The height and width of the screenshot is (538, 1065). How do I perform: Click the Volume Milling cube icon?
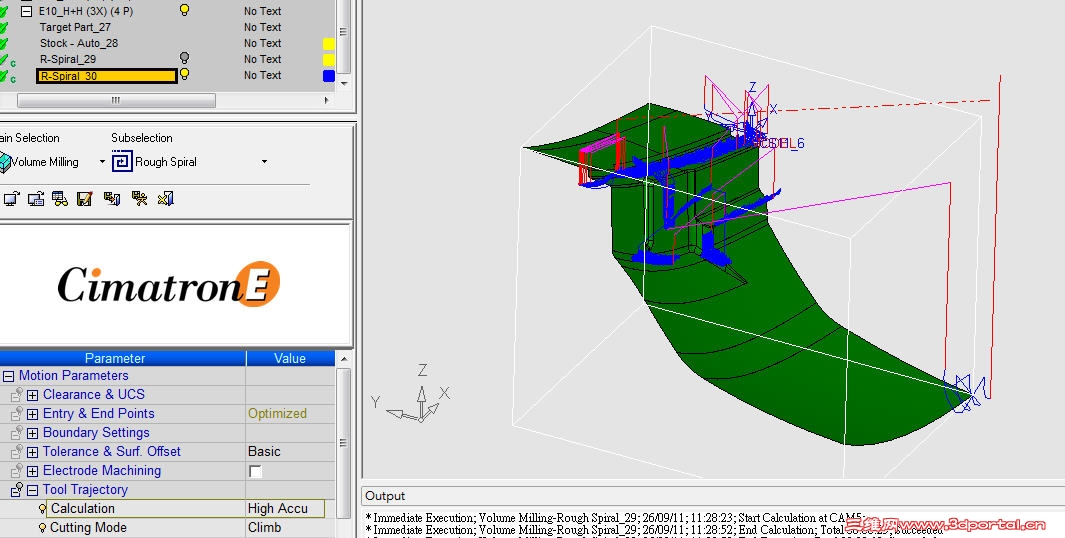point(5,162)
